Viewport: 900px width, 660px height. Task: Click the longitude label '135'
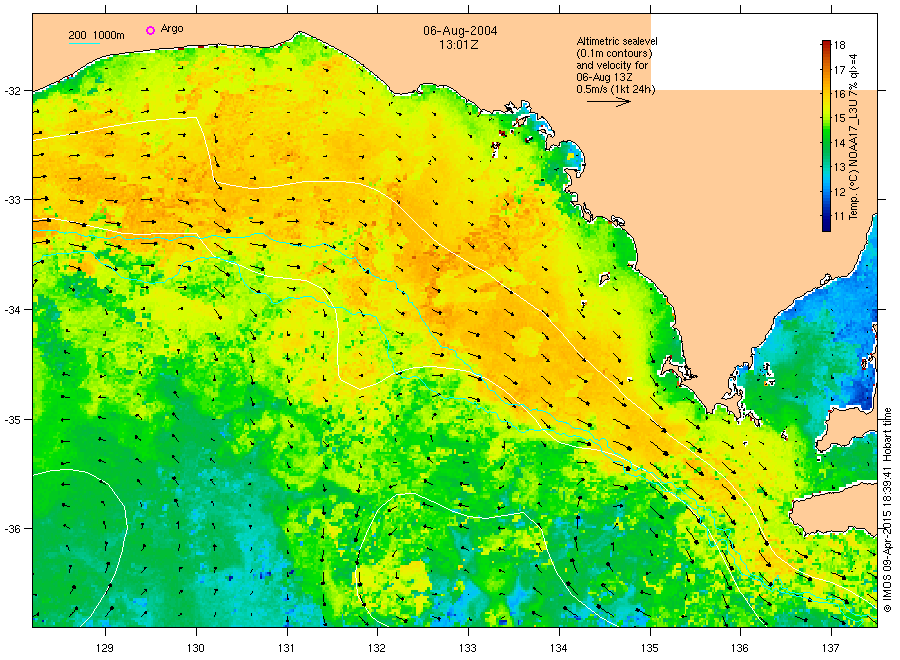click(x=650, y=648)
